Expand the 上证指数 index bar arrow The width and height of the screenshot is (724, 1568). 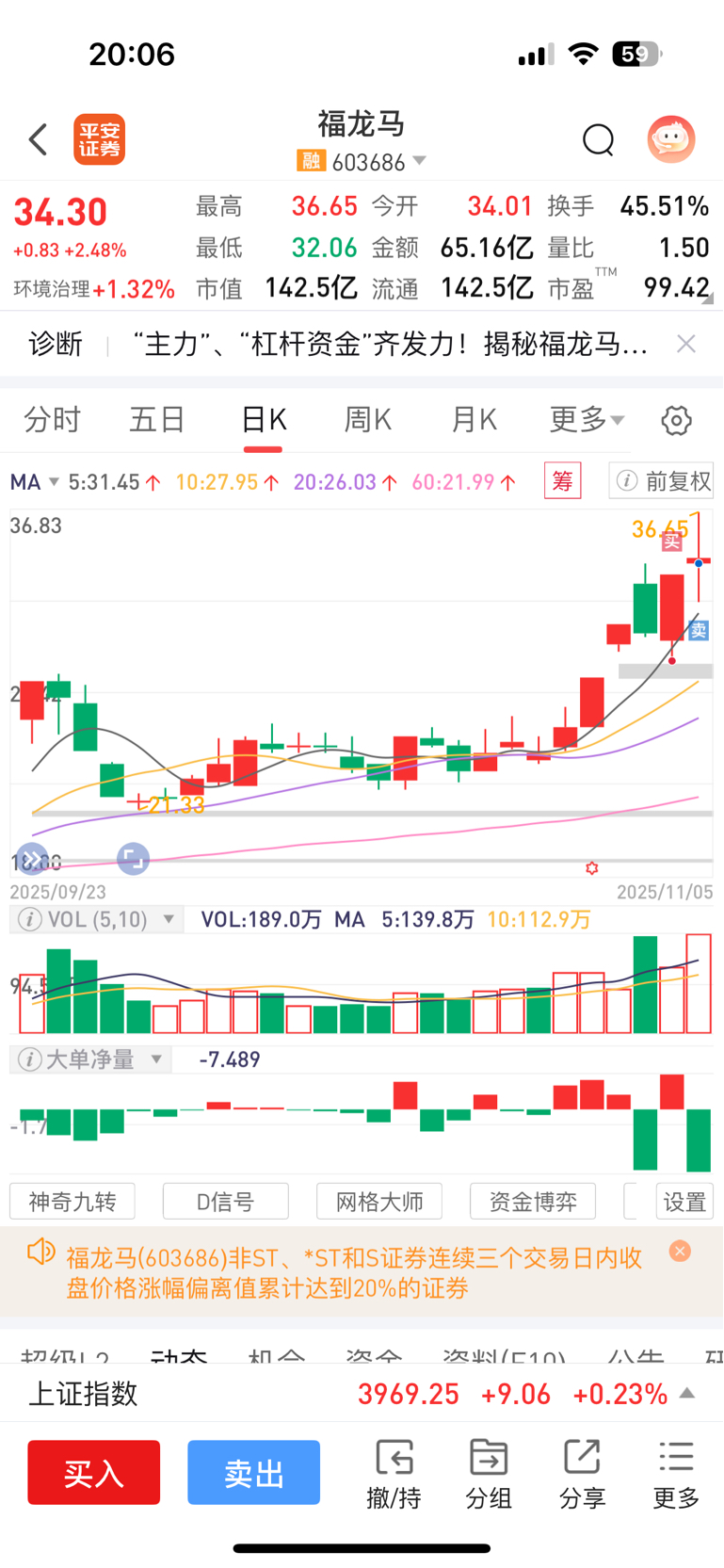[687, 1393]
